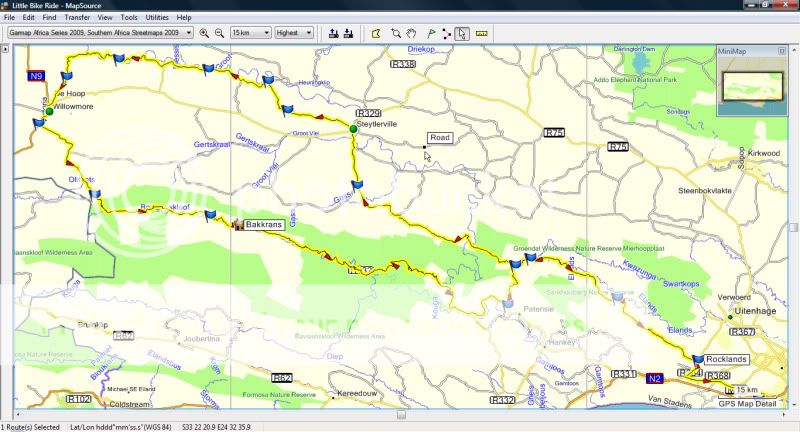
Task: Expand the hidden left data pane
Action: tap(5, 49)
